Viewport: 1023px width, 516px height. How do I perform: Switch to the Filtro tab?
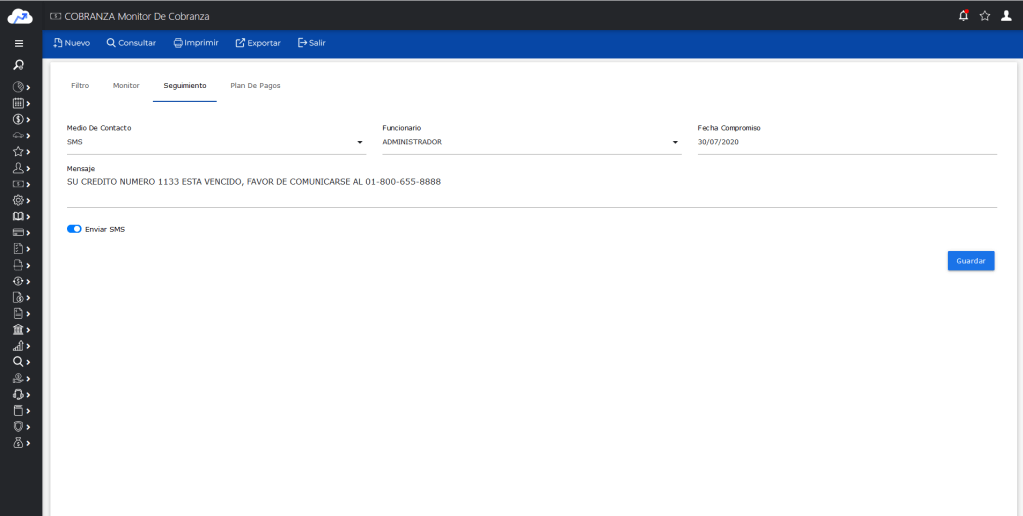(x=80, y=86)
